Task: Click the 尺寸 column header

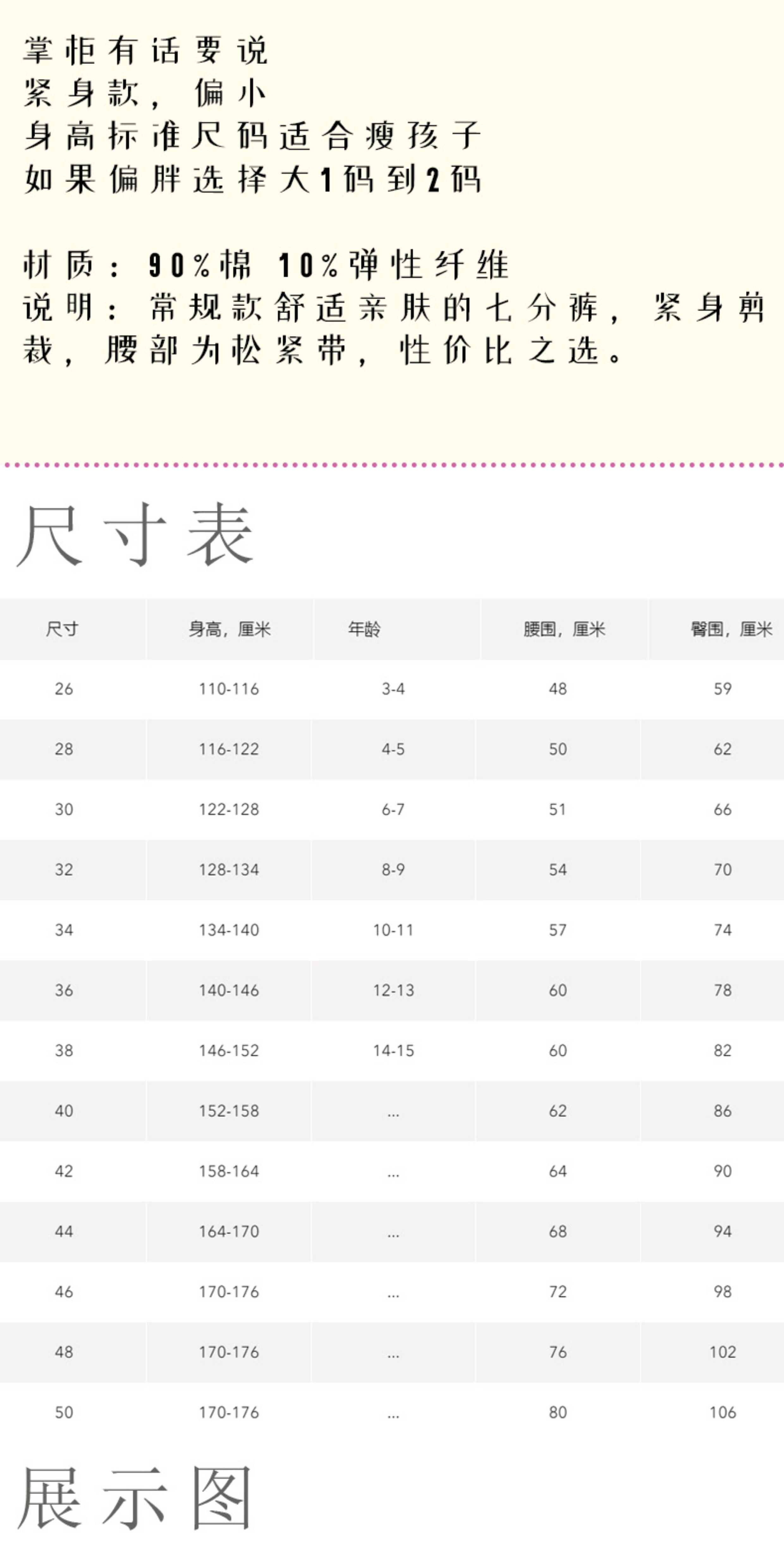Action: point(62,629)
